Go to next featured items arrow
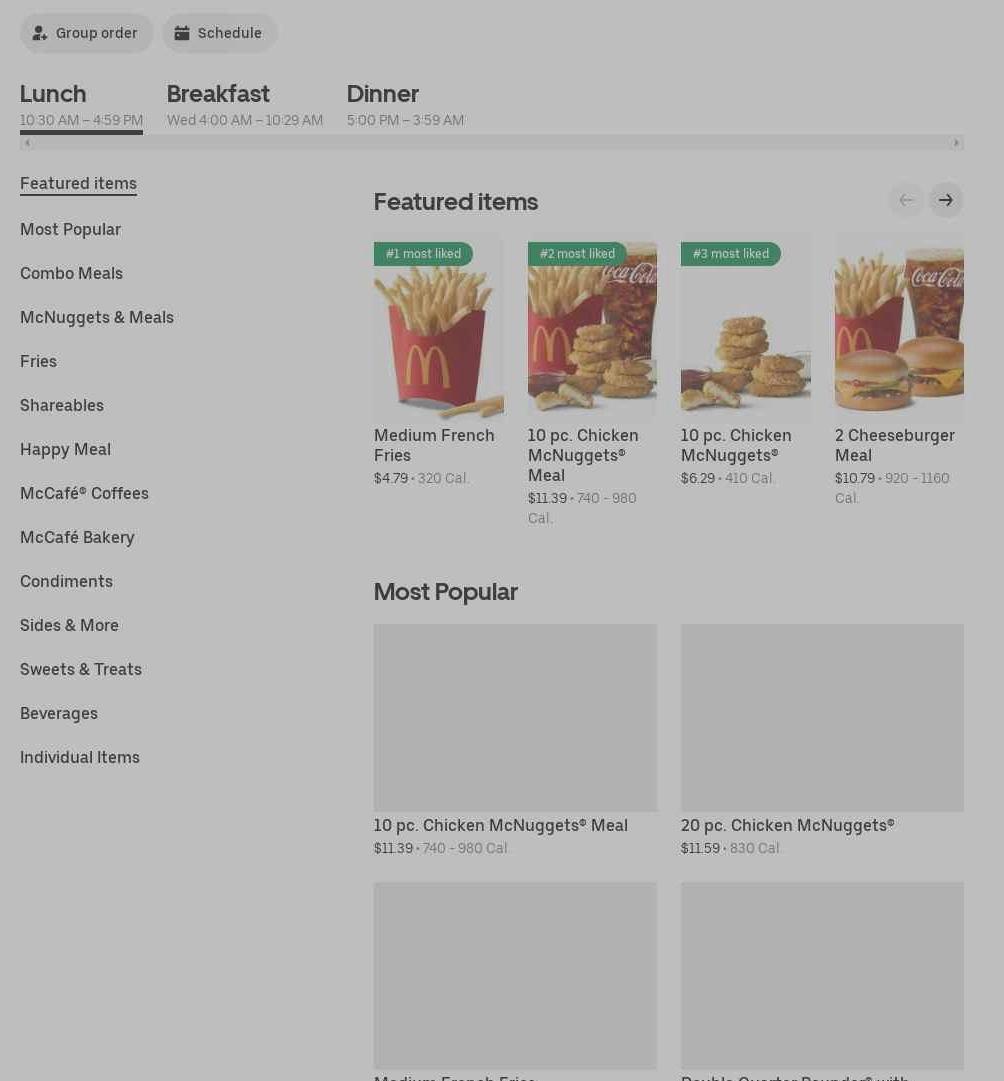 tap(945, 200)
